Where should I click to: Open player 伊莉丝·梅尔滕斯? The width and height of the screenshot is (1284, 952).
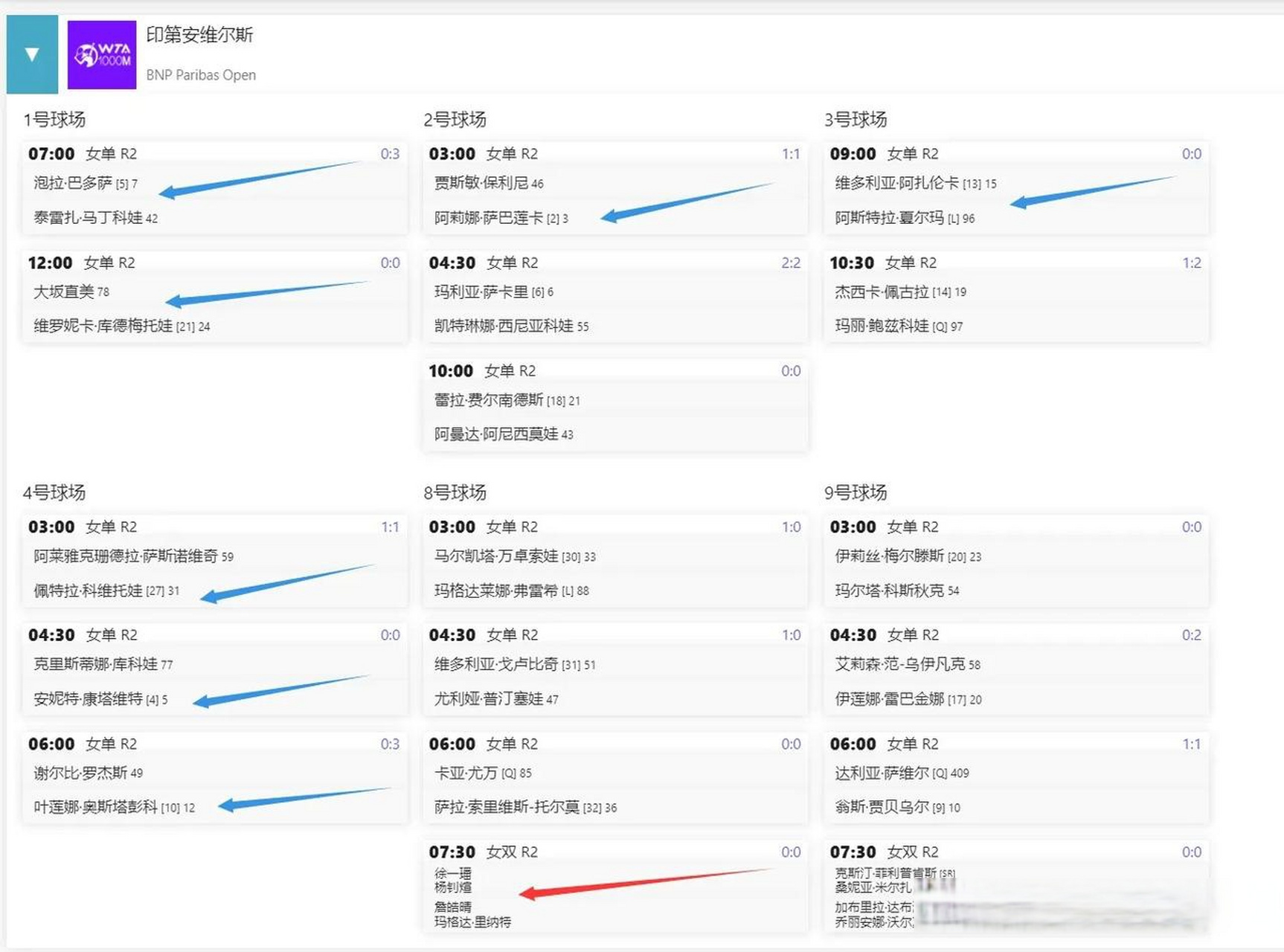[x=890, y=556]
